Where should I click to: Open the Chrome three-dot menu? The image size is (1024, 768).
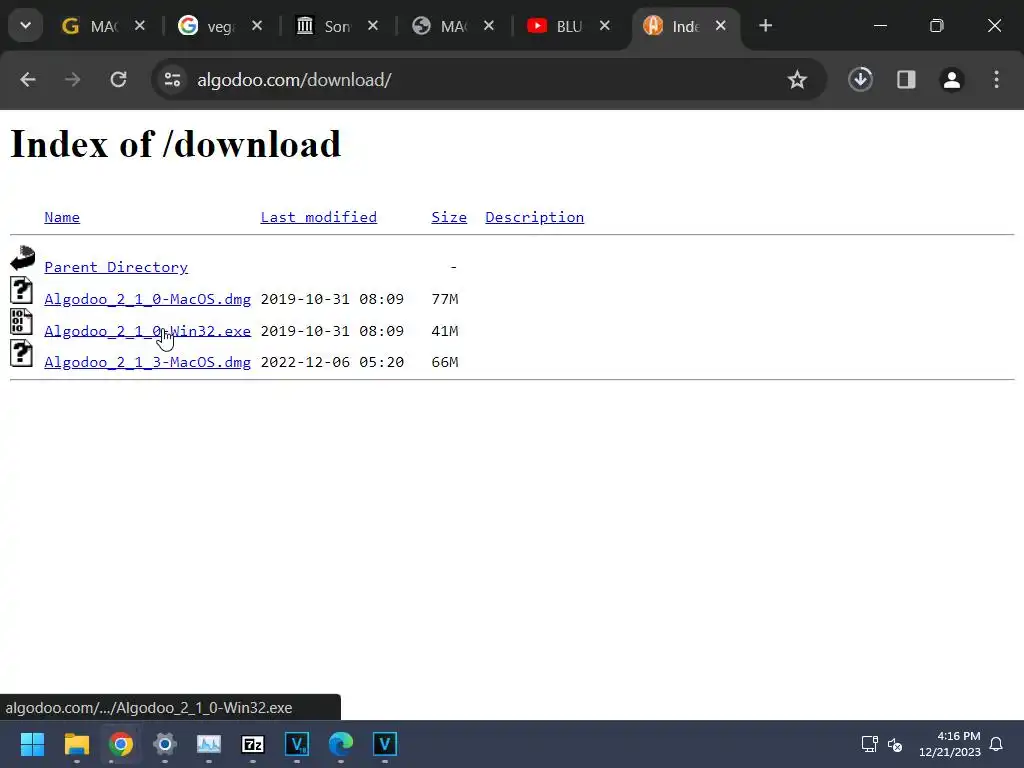[x=997, y=80]
